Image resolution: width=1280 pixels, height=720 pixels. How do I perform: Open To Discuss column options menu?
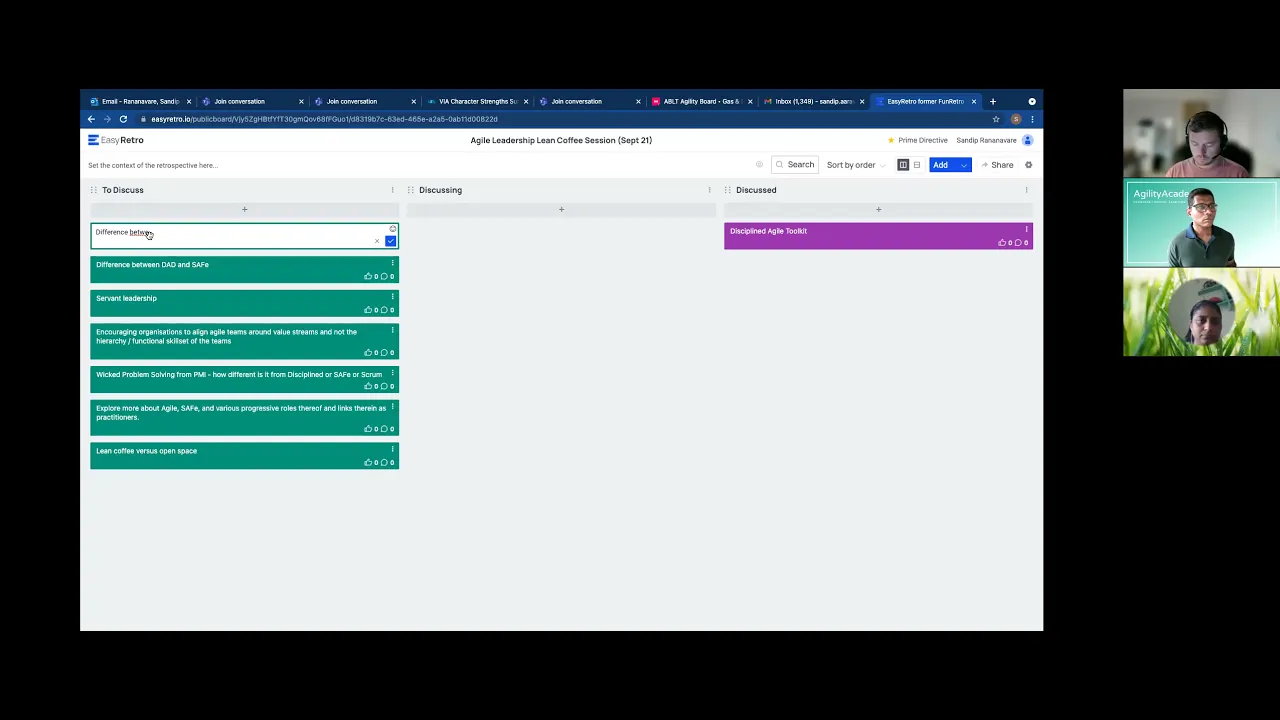pos(392,190)
